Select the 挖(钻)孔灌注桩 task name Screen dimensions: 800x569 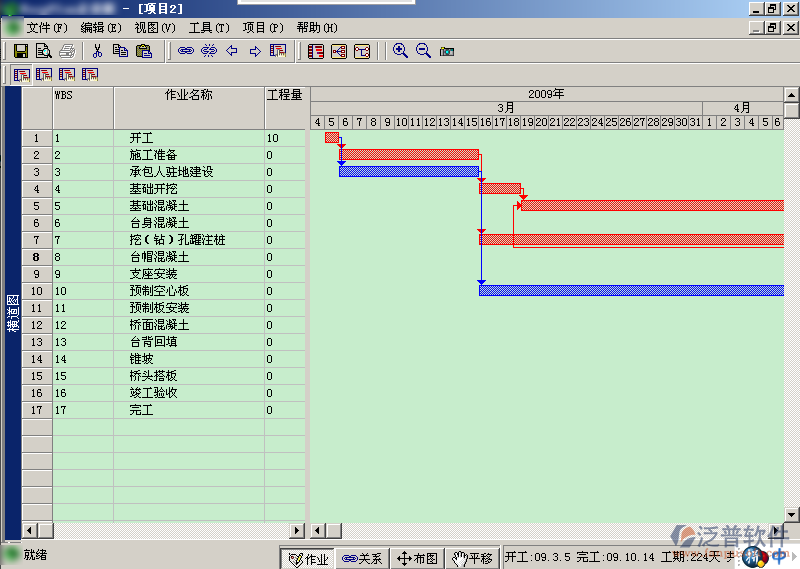tap(189, 240)
